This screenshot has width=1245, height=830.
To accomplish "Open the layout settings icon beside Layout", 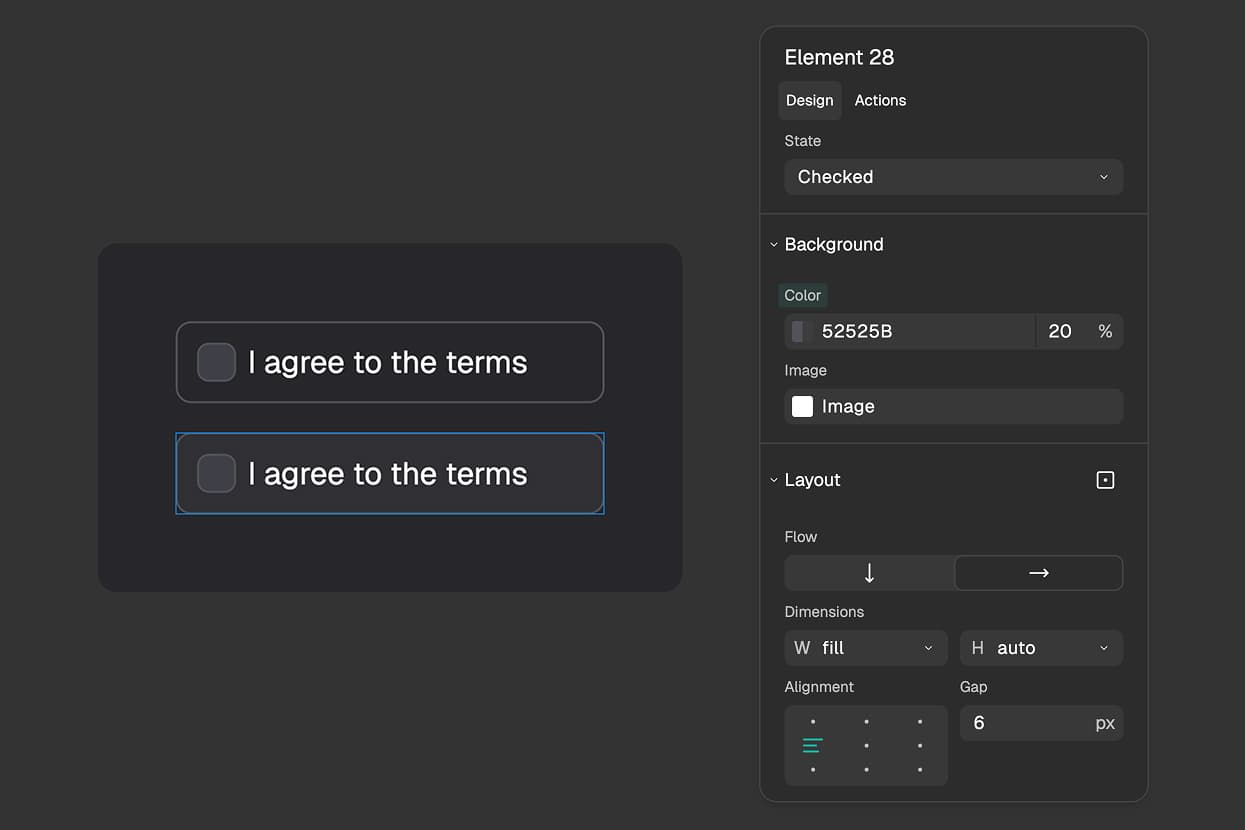I will pyautogui.click(x=1104, y=480).
